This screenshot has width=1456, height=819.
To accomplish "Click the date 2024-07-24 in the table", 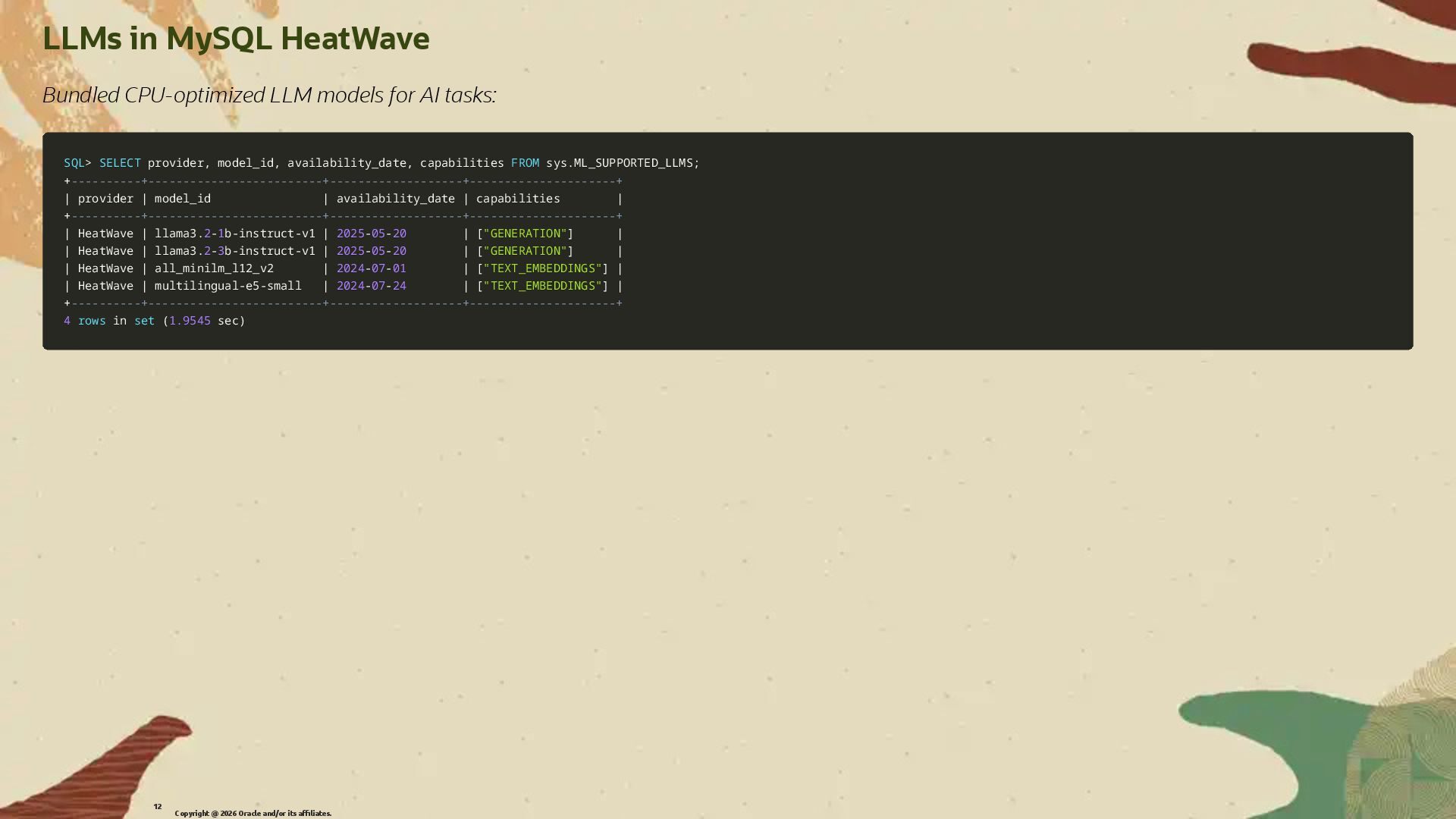I will click(371, 286).
